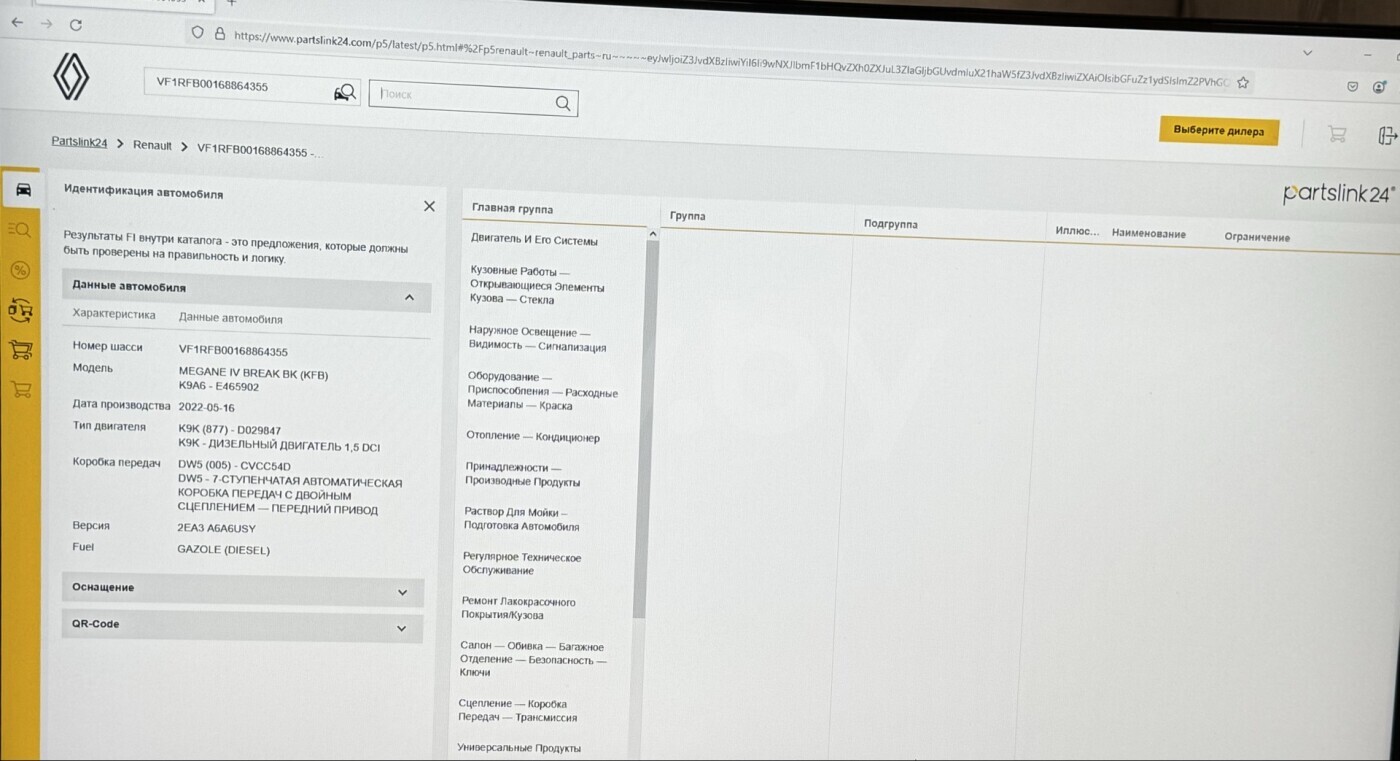
Task: Select Кузовные Работы main group
Action: pos(537,285)
